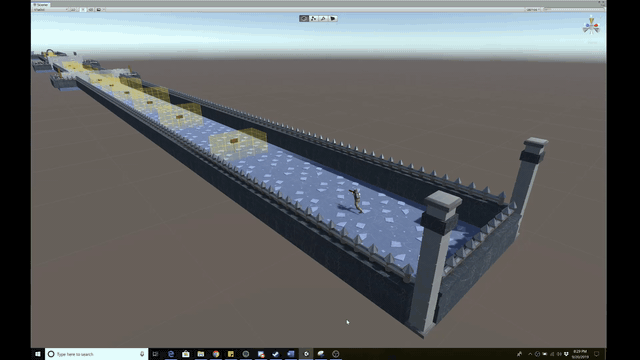Viewport: 640px width, 360px height.
Task: Toggle the Persp label under the gizmo
Action: pos(592,42)
